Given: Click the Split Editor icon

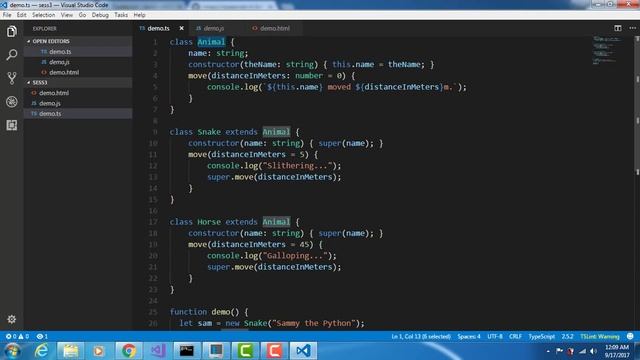Looking at the screenshot, I should point(618,28).
